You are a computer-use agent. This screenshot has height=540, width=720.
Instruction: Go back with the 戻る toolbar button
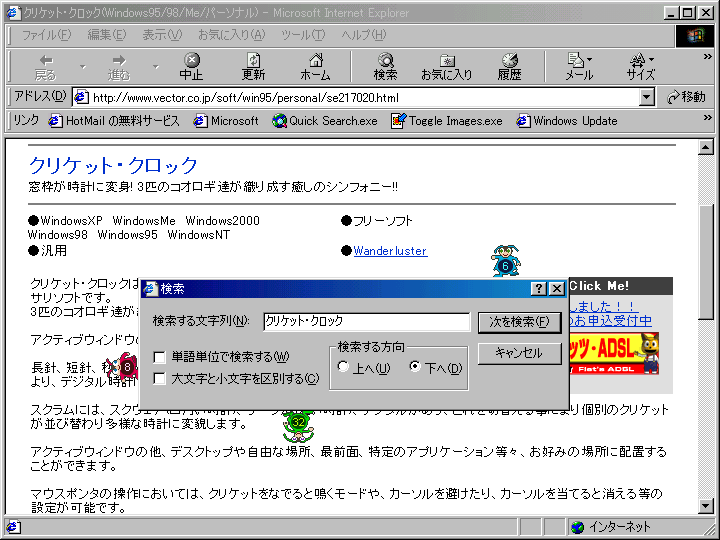45,67
